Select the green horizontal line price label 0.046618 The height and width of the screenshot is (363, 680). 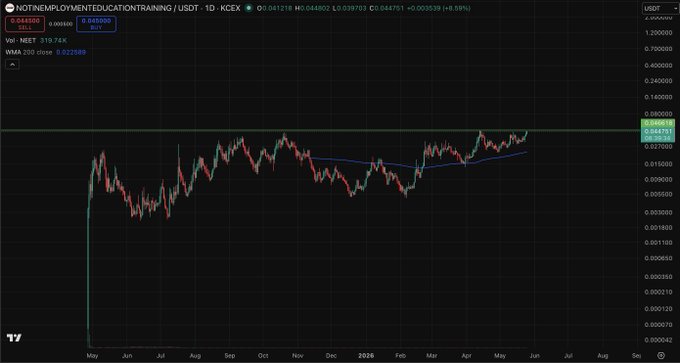[658, 123]
